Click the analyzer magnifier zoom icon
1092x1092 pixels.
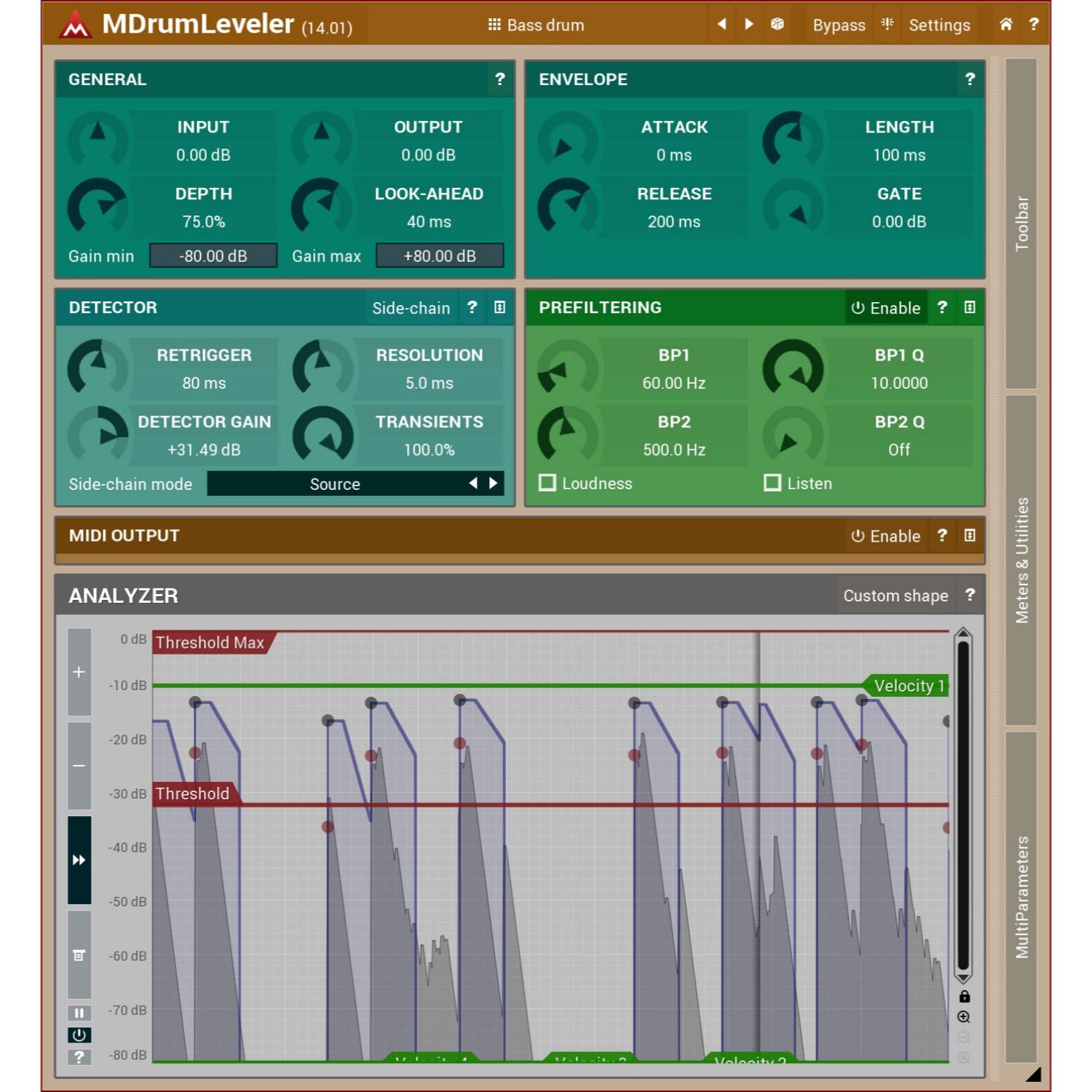pyautogui.click(x=964, y=1017)
